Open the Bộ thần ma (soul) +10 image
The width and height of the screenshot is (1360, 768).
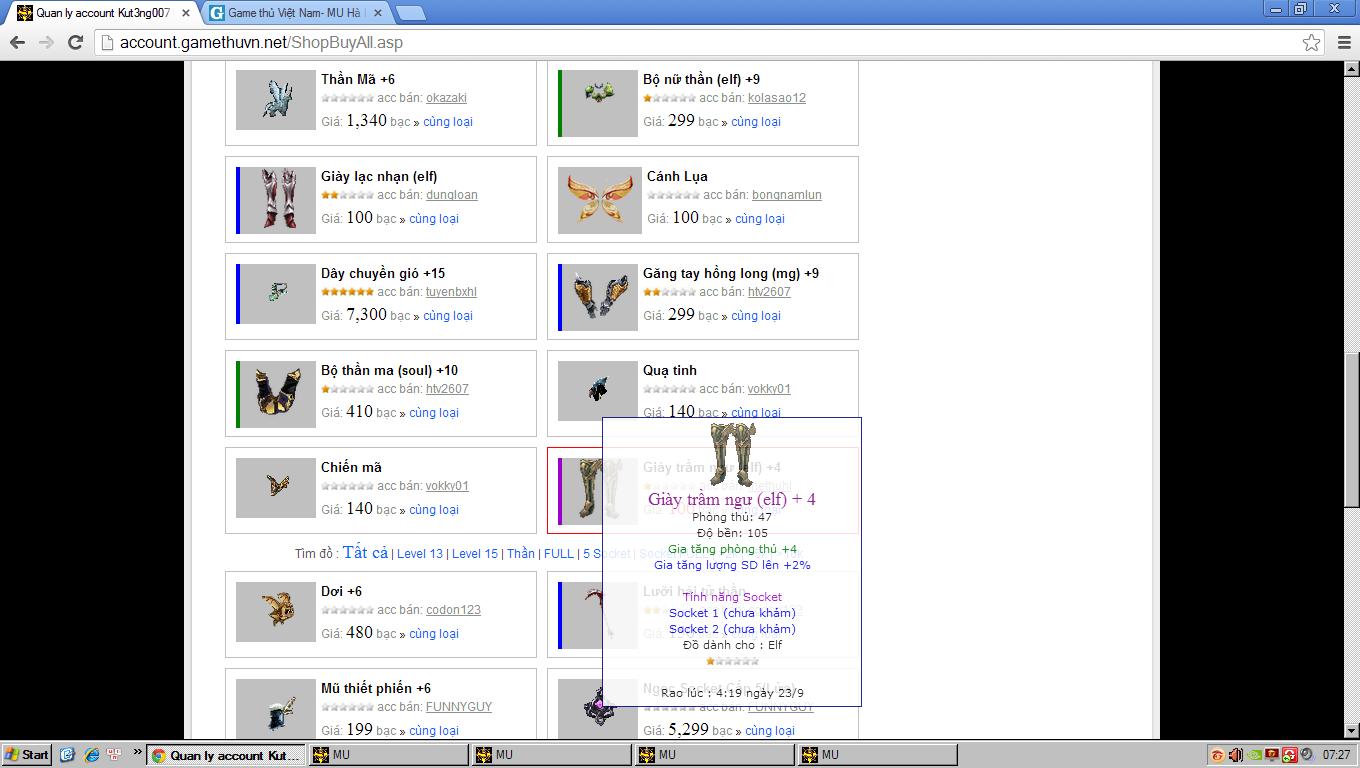(276, 394)
